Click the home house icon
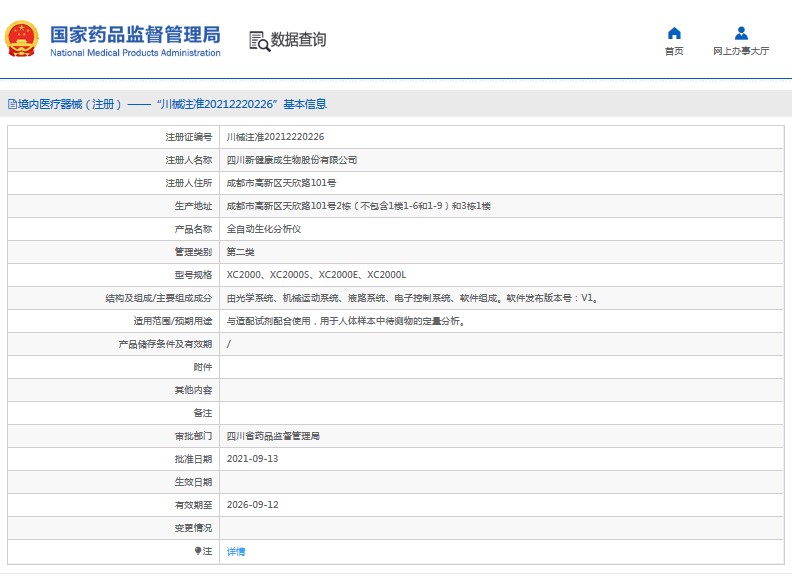Screen dimensions: 792x575 pos(674,33)
